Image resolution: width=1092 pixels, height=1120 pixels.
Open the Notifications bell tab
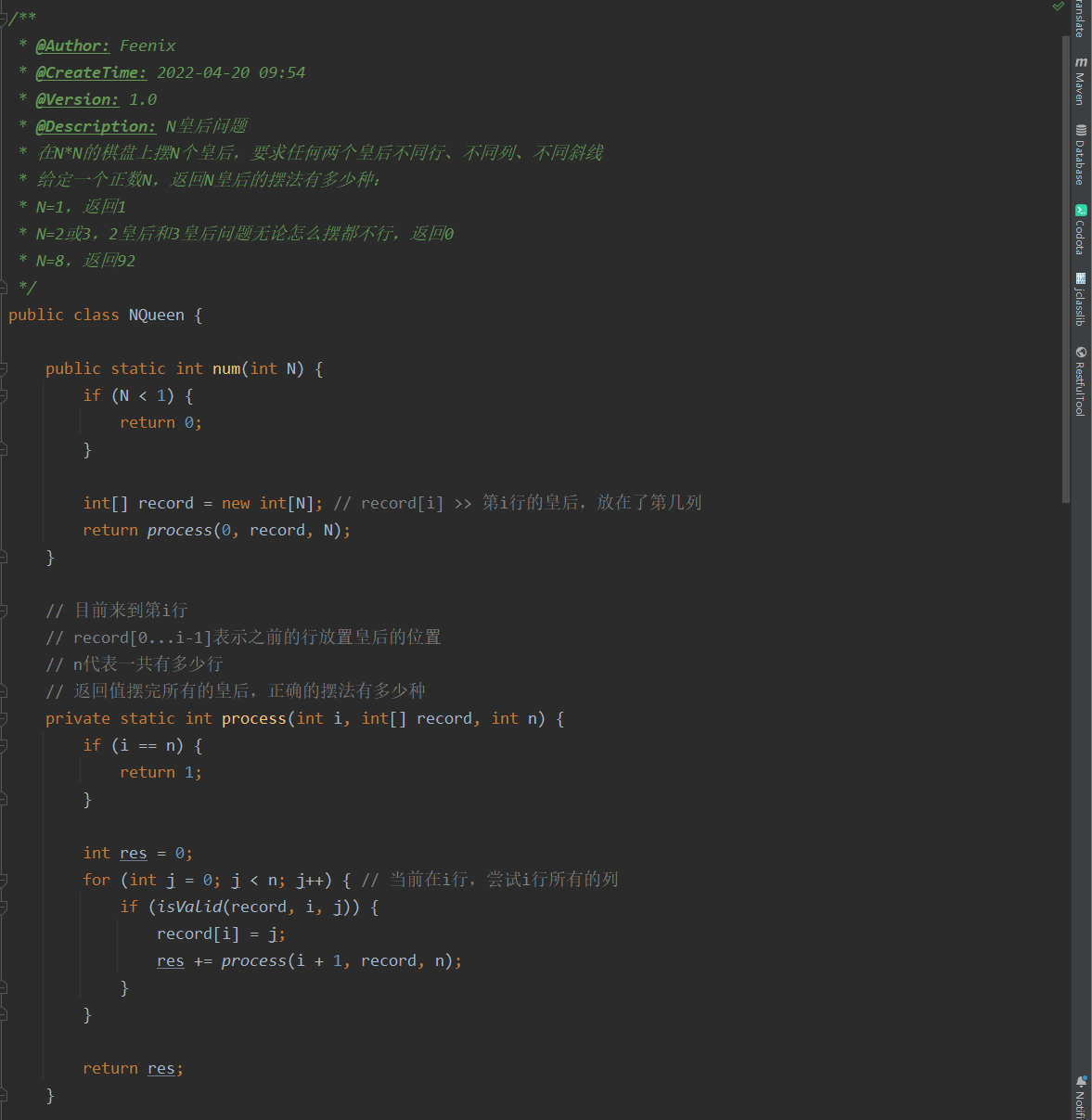tap(1081, 1097)
